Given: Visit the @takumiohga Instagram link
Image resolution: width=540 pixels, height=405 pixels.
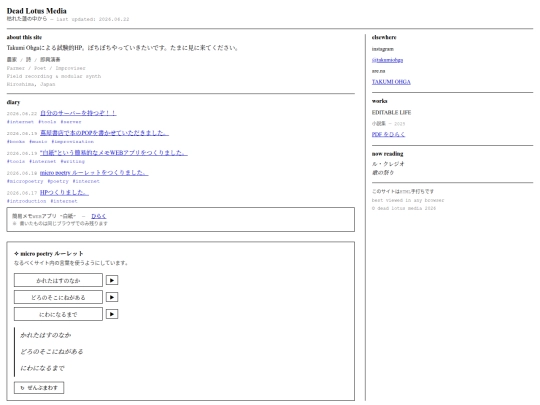Looking at the screenshot, I should pyautogui.click(x=387, y=60).
